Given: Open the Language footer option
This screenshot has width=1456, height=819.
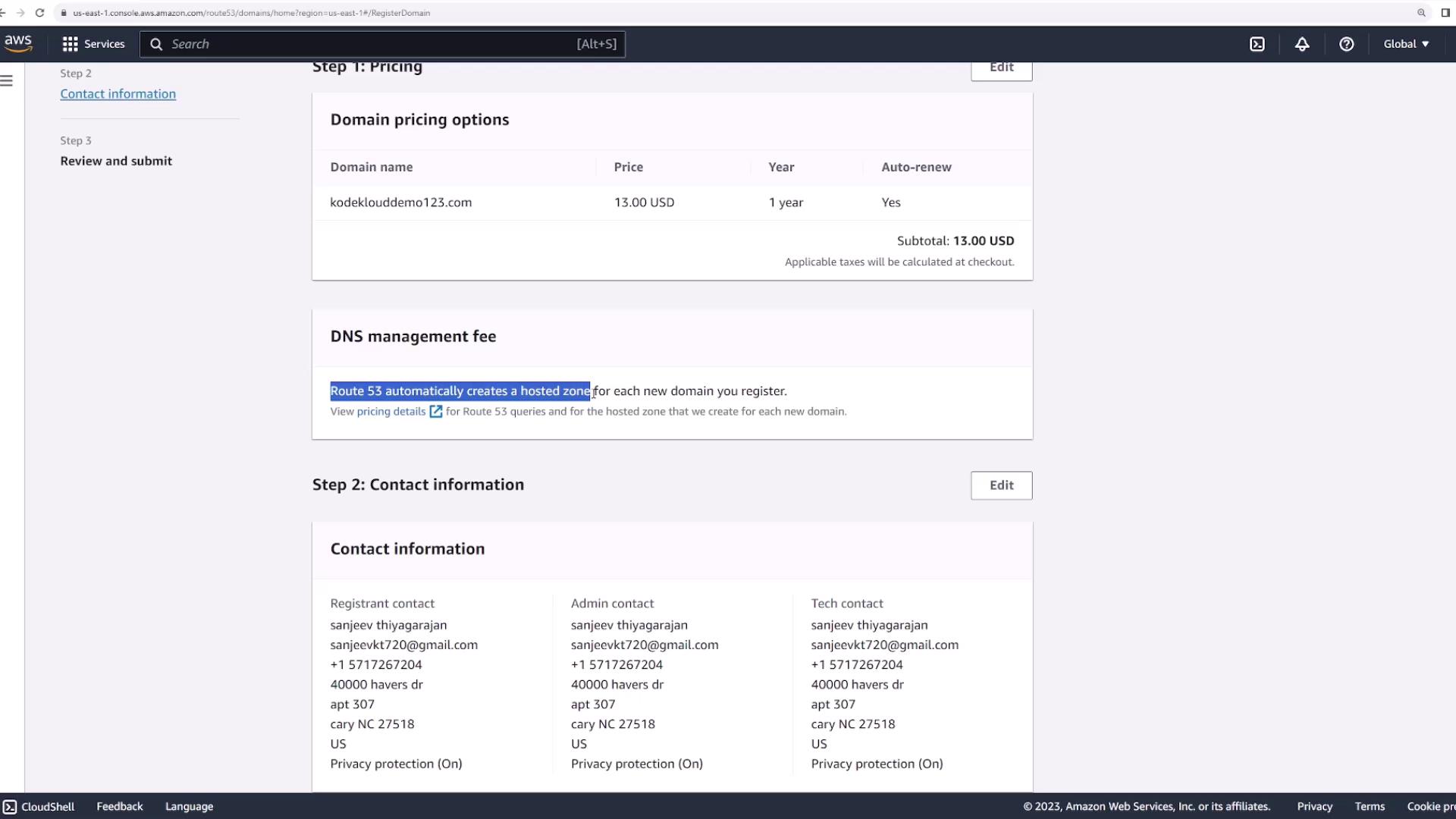Looking at the screenshot, I should pos(189,806).
